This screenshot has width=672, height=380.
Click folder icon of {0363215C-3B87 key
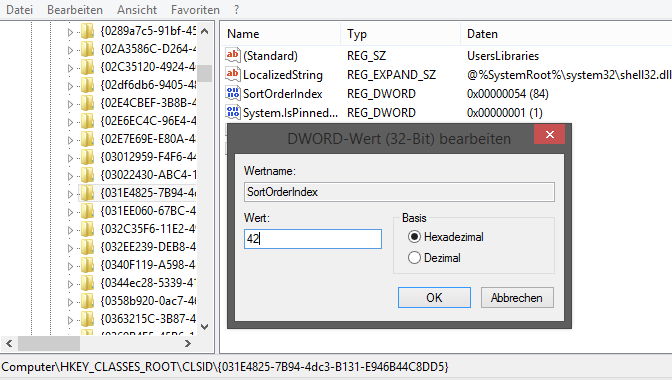point(87,319)
